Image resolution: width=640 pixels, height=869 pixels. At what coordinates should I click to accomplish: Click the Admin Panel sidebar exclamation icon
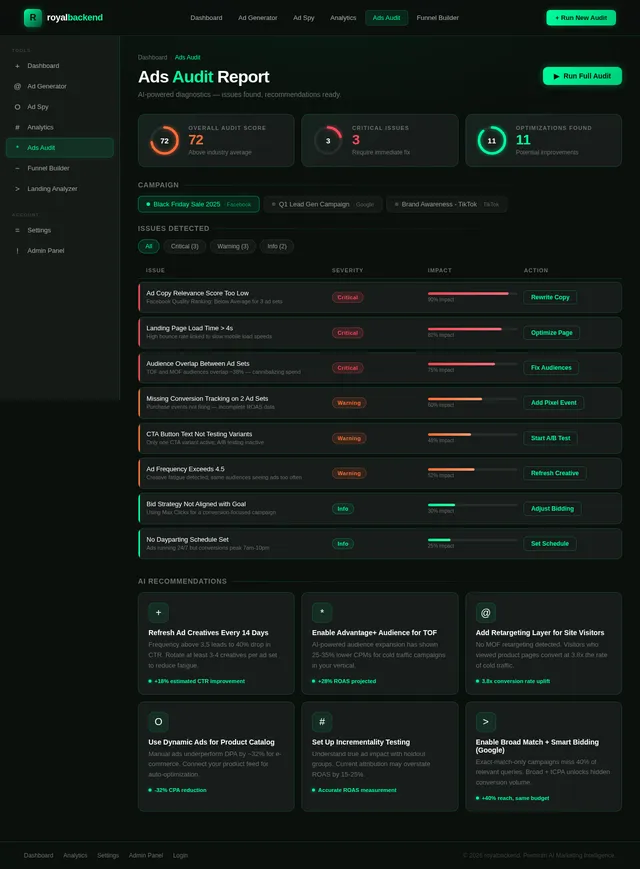tap(17, 251)
